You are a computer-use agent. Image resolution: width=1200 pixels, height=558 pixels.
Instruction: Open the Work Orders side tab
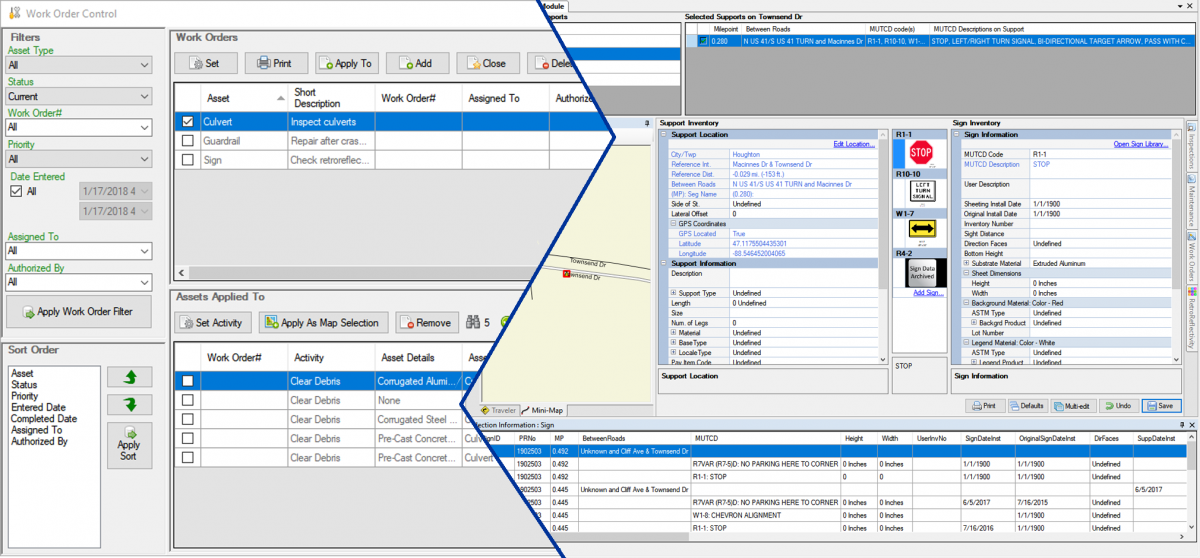click(1191, 259)
